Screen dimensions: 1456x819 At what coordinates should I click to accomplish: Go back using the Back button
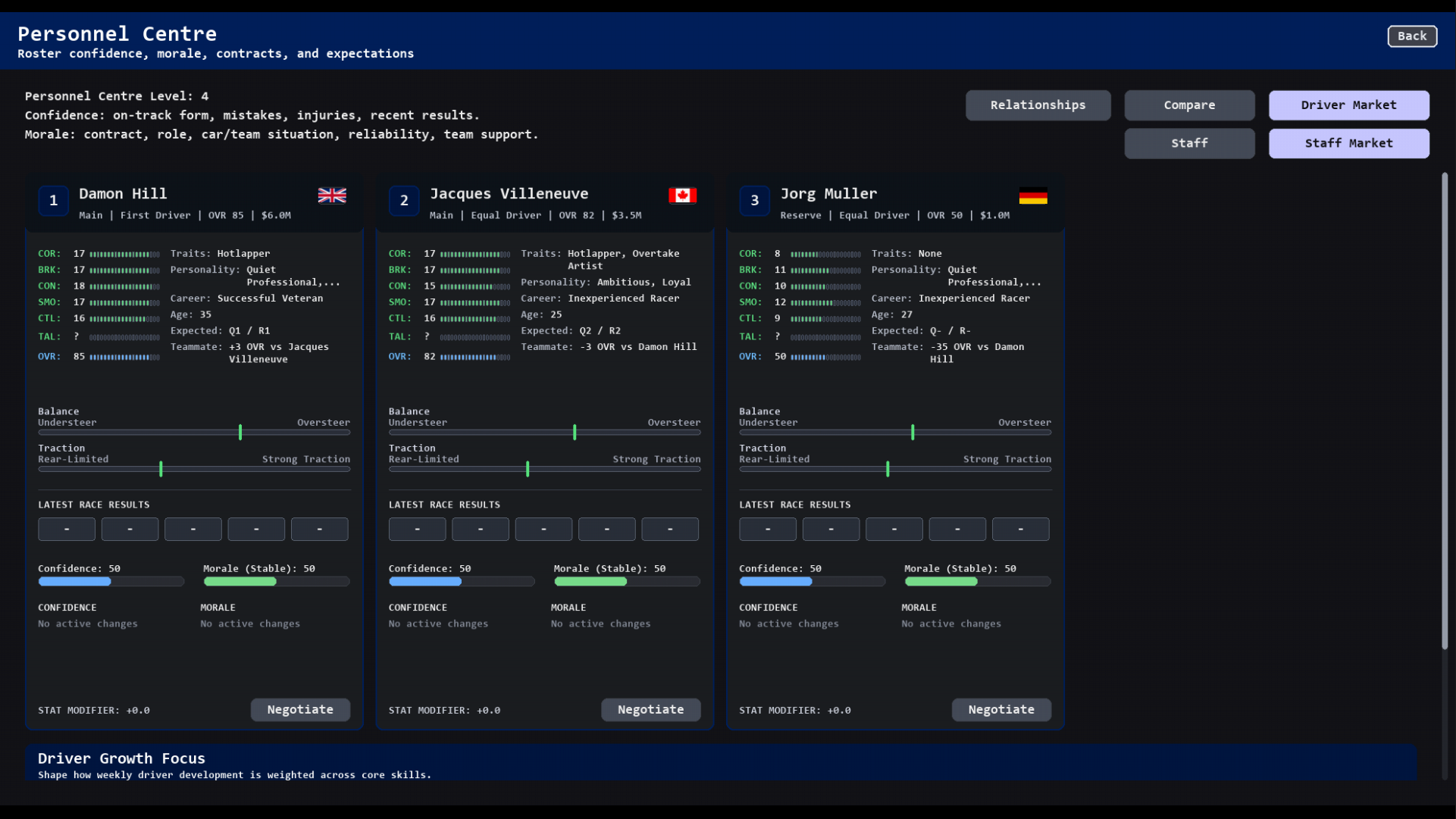tap(1412, 36)
